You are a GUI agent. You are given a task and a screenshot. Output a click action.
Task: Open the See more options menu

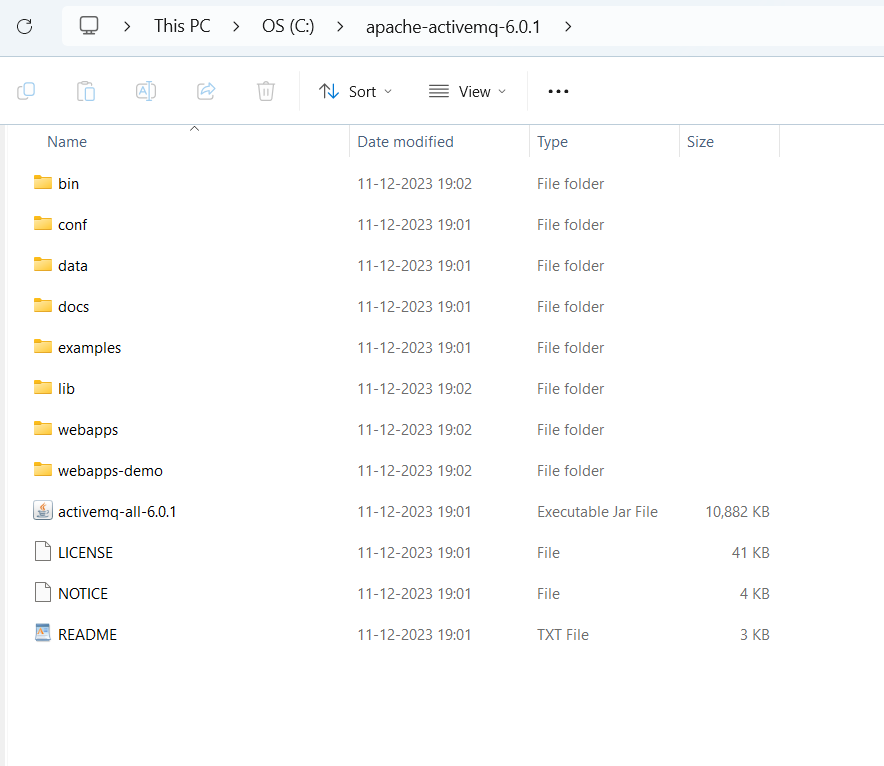[558, 91]
